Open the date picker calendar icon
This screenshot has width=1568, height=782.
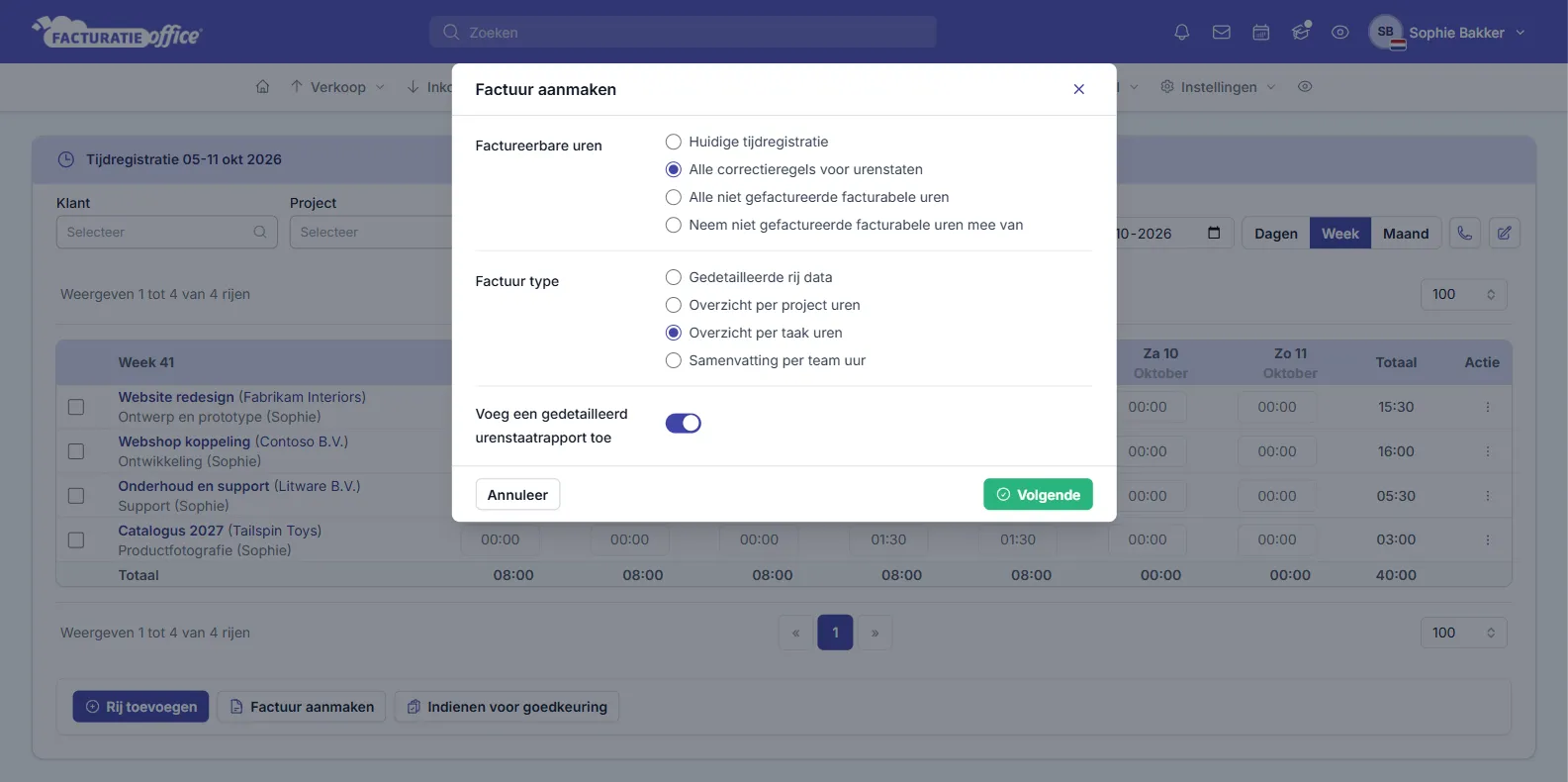[x=1214, y=234]
